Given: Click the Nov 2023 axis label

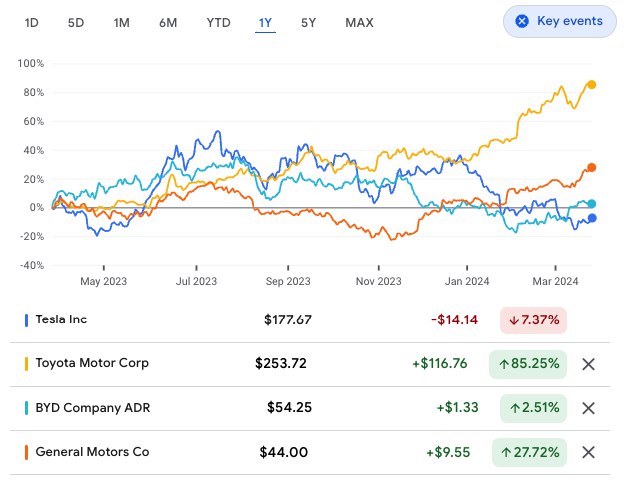Looking at the screenshot, I should tap(378, 281).
